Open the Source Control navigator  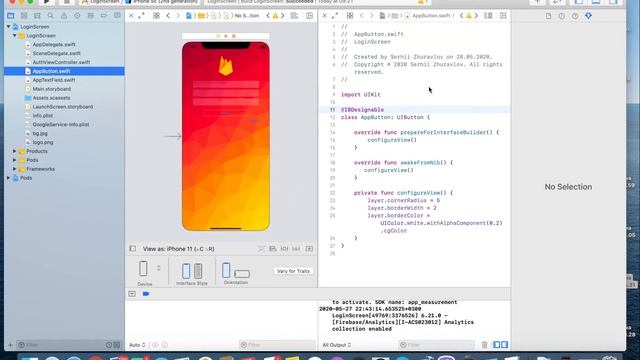coord(24,16)
